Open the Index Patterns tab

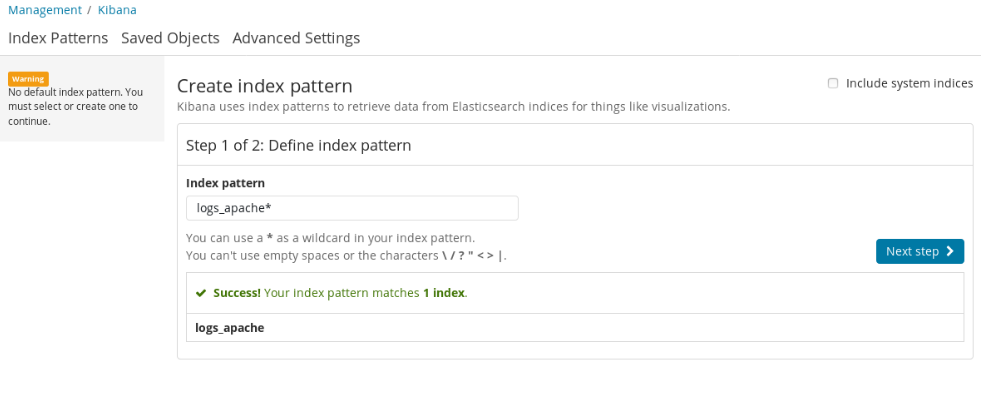tap(58, 38)
